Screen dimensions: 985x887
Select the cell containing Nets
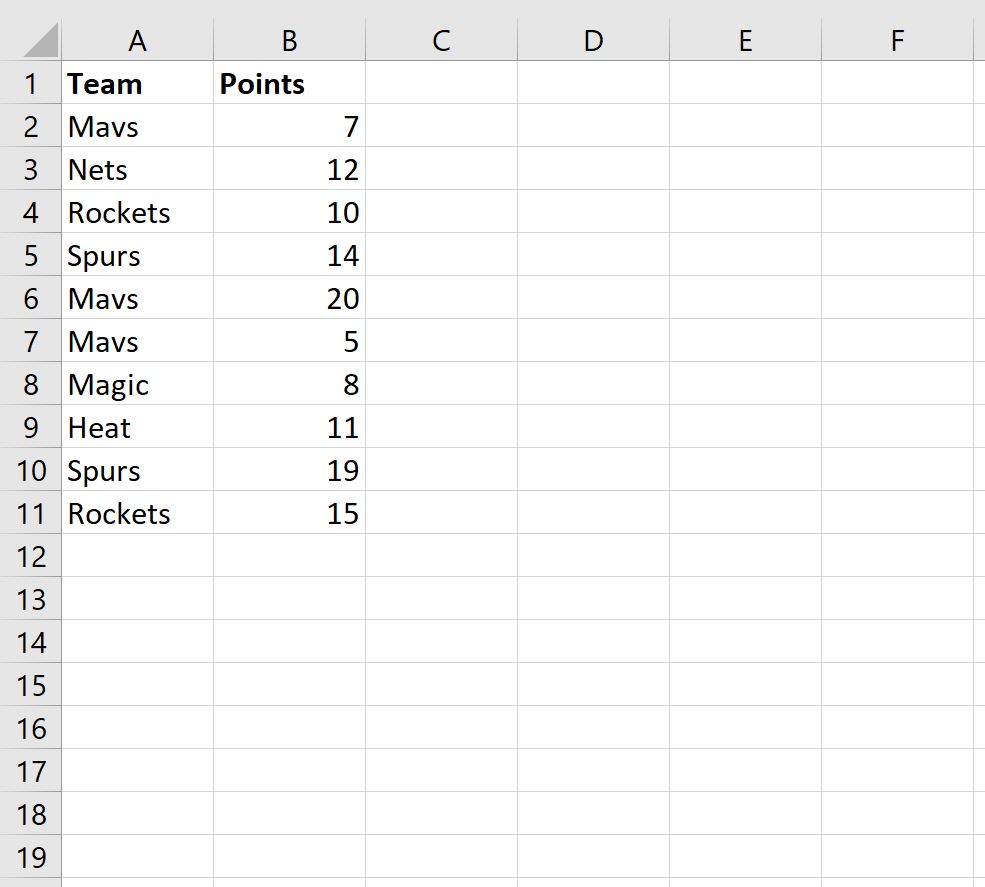click(x=138, y=169)
